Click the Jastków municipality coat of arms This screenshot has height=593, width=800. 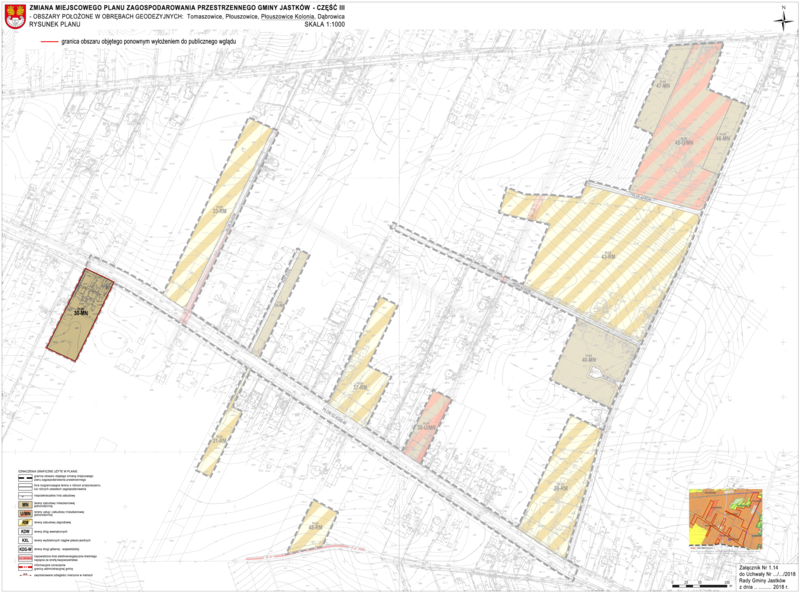pos(15,17)
